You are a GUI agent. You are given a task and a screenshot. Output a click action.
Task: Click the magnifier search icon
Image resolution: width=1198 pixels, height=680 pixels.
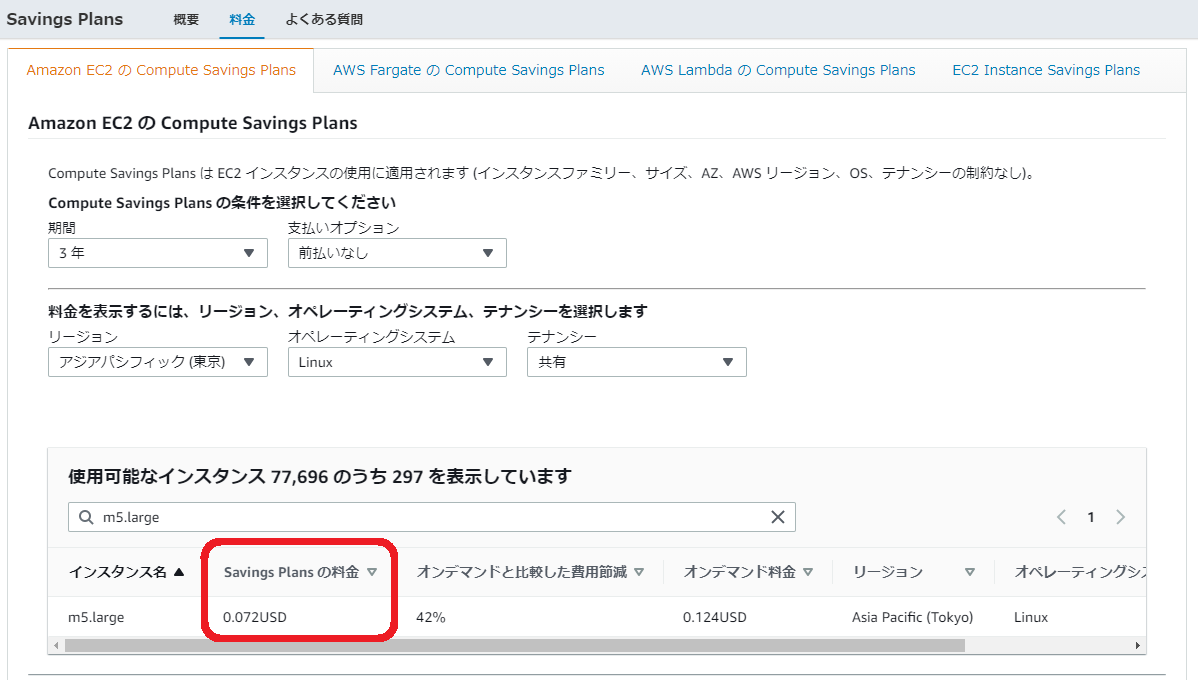point(86,517)
